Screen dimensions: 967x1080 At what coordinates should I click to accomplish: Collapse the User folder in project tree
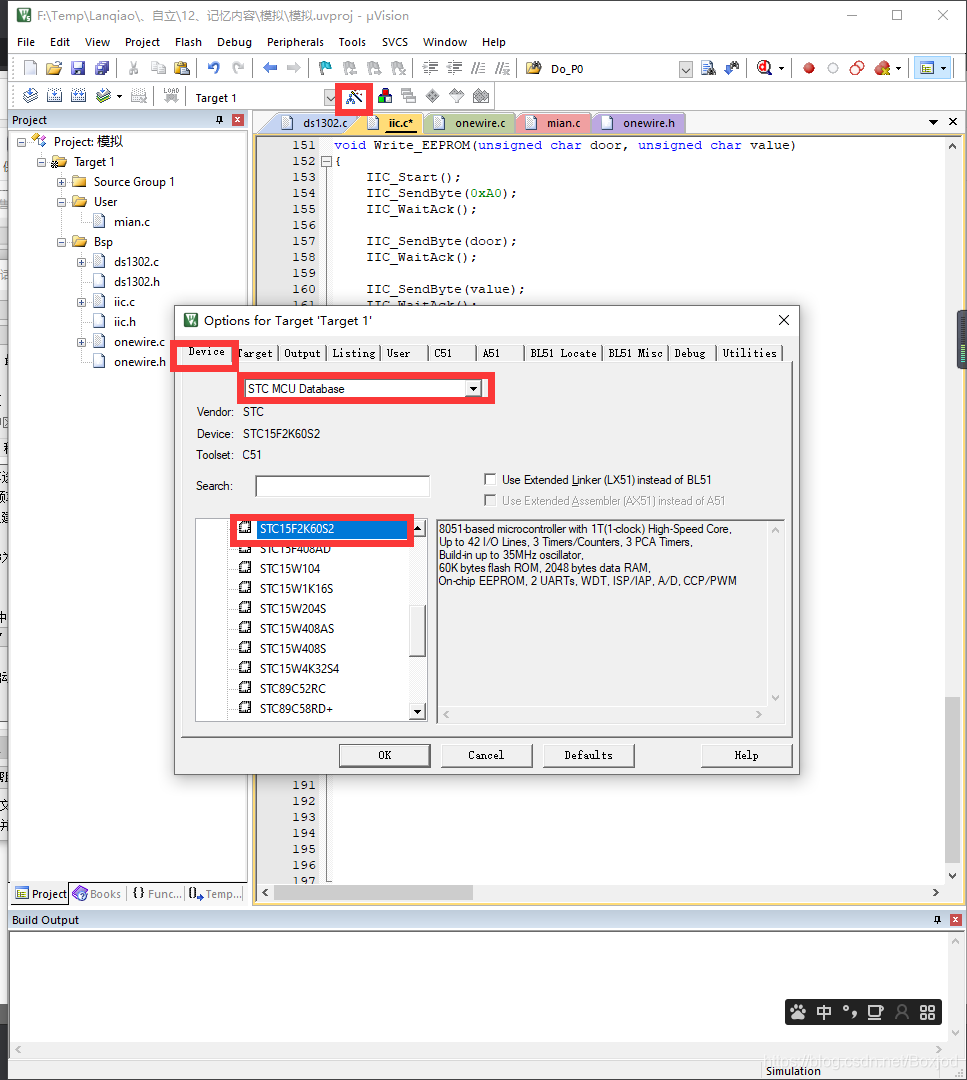[x=61, y=202]
